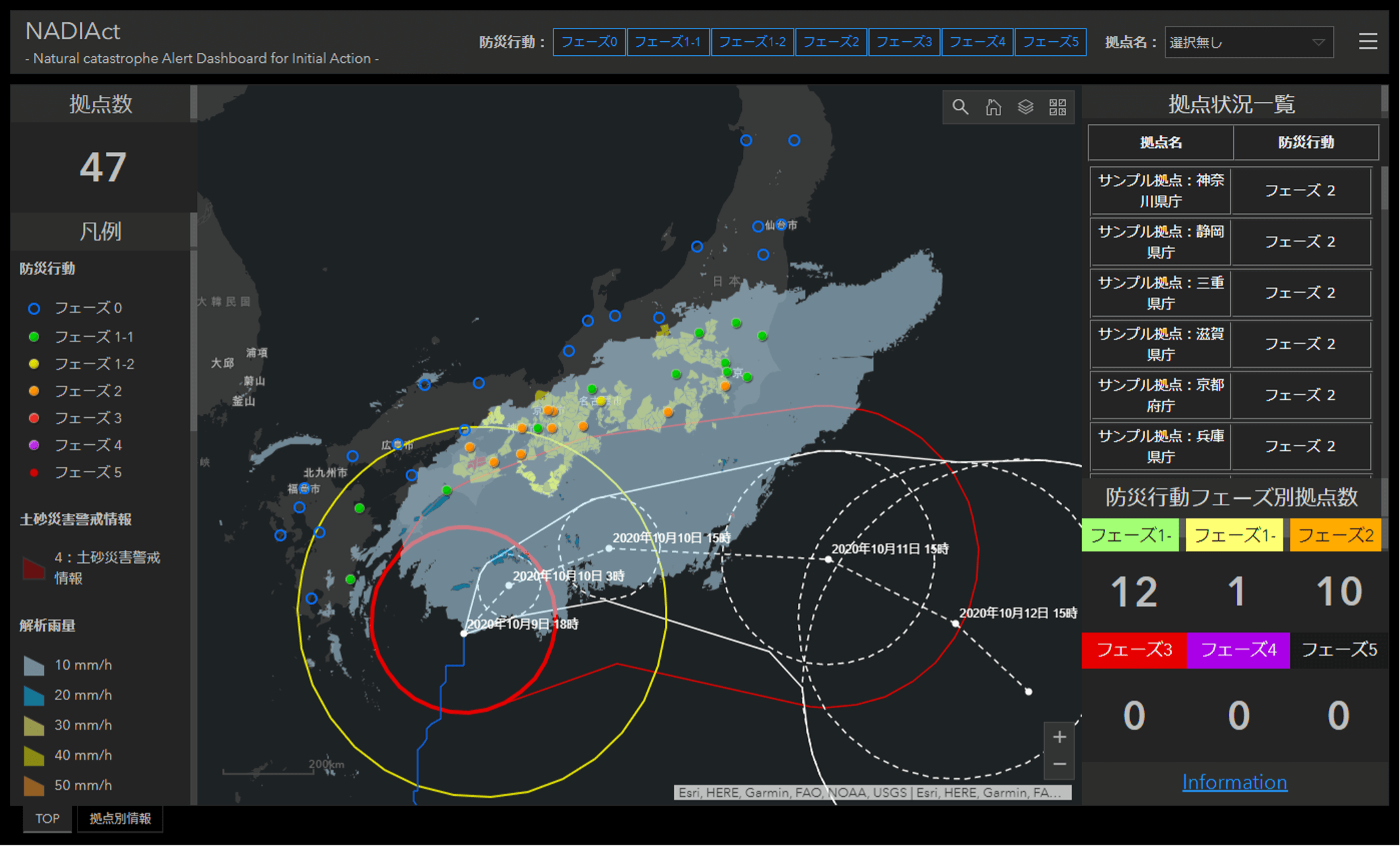Toggle the フェーズ5 filter button
This screenshot has height=846, width=1400.
coord(1050,42)
